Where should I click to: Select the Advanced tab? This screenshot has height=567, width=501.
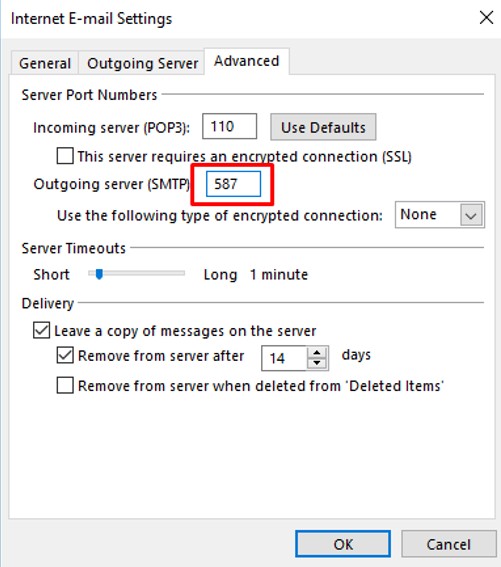[x=247, y=61]
